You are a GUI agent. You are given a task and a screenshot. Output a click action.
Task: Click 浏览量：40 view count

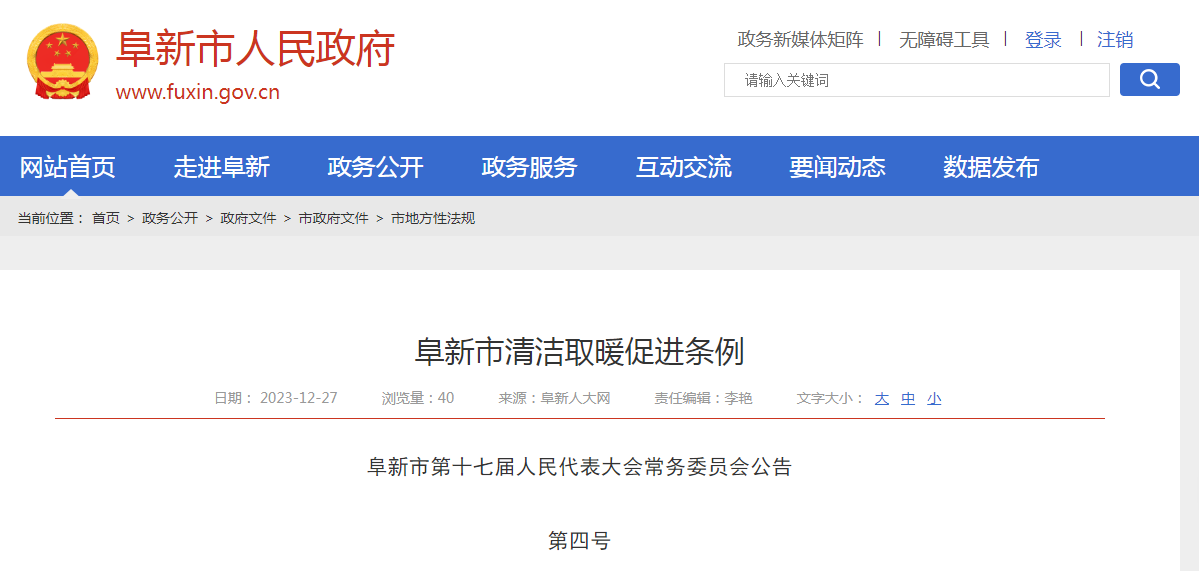[x=418, y=398]
